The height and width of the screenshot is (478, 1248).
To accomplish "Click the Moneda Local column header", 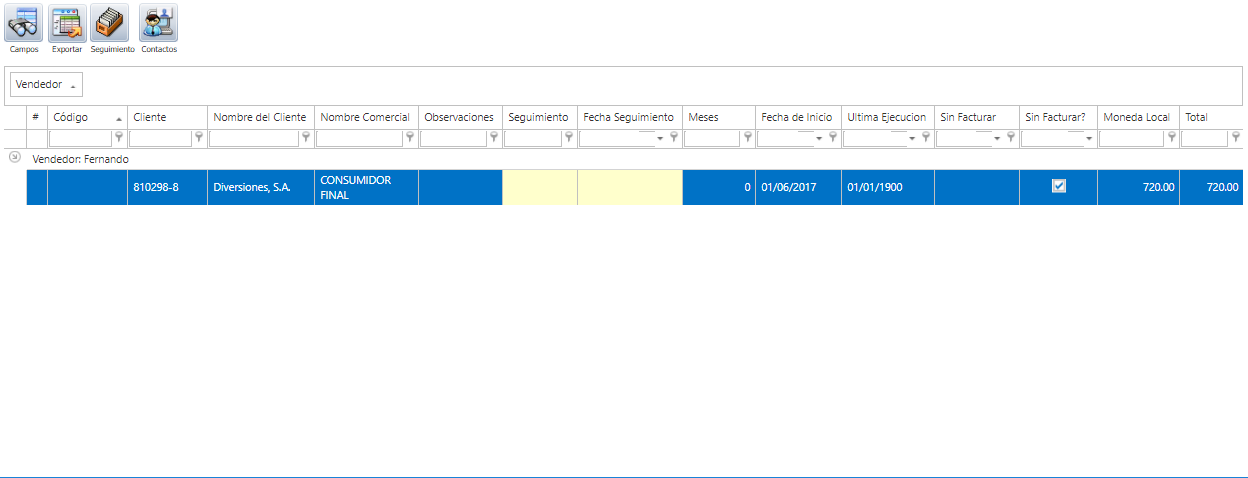I will [1137, 118].
